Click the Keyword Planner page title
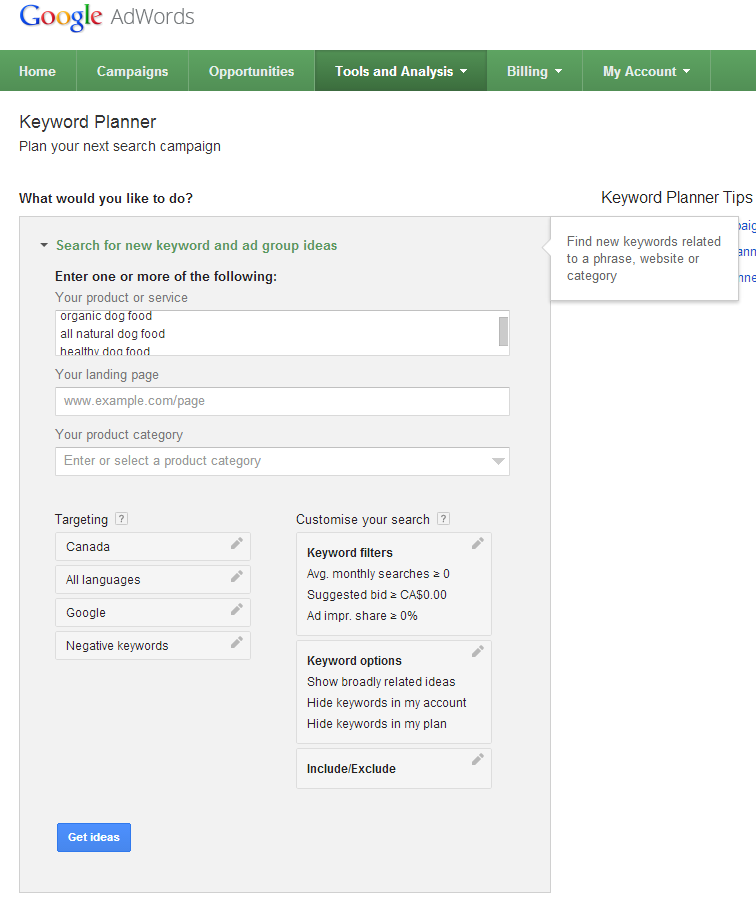 pyautogui.click(x=88, y=122)
